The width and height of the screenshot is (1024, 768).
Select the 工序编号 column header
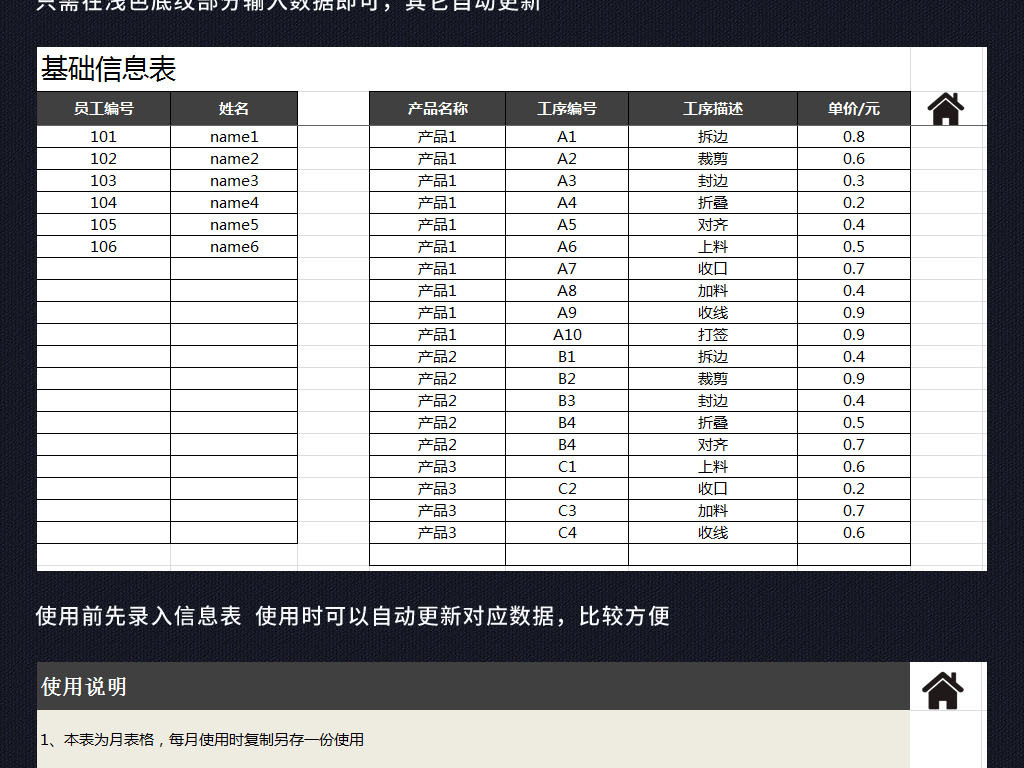[x=567, y=108]
